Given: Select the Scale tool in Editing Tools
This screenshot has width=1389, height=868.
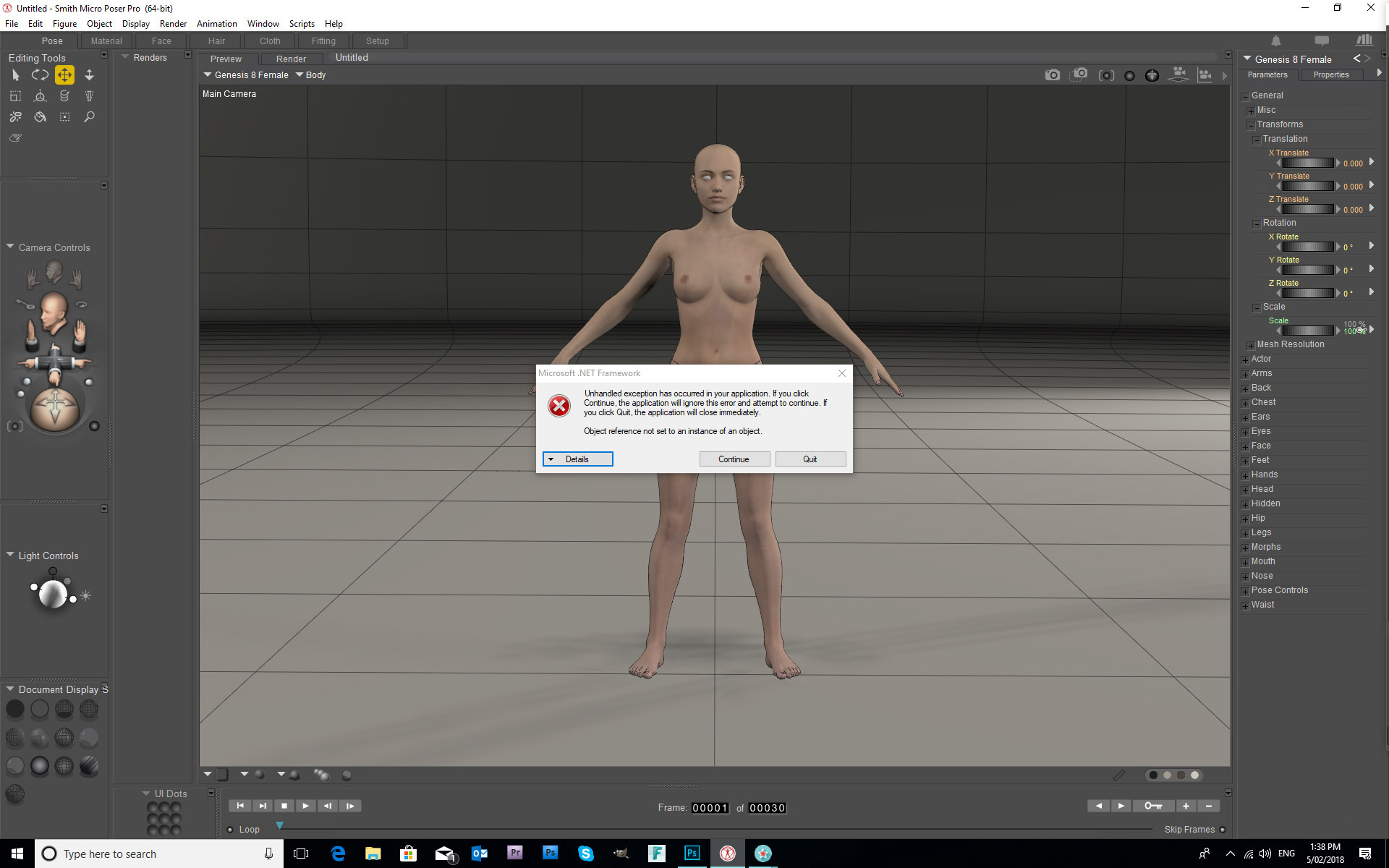Looking at the screenshot, I should pyautogui.click(x=15, y=95).
